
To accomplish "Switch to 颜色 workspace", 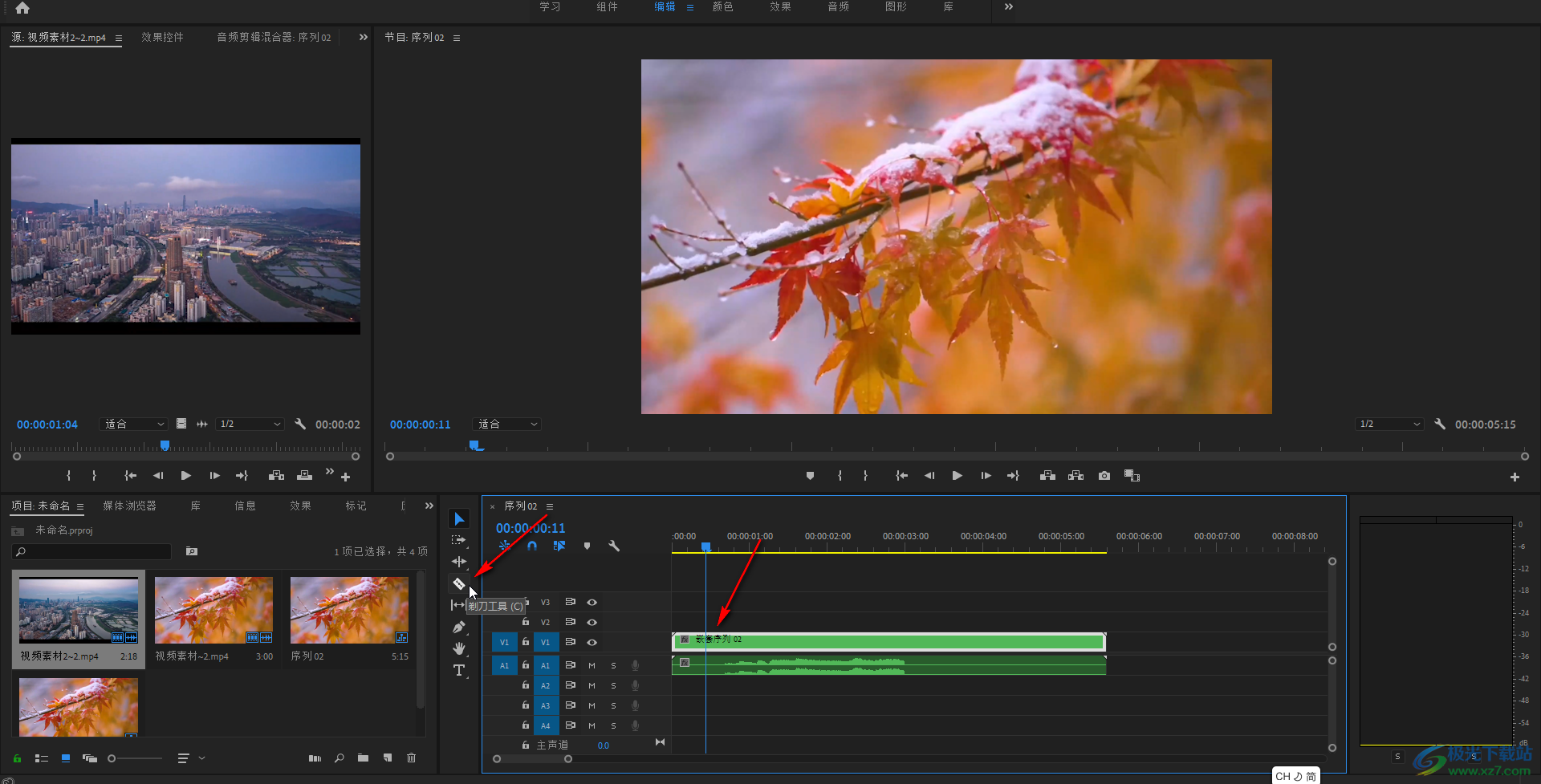I will 722,7.
